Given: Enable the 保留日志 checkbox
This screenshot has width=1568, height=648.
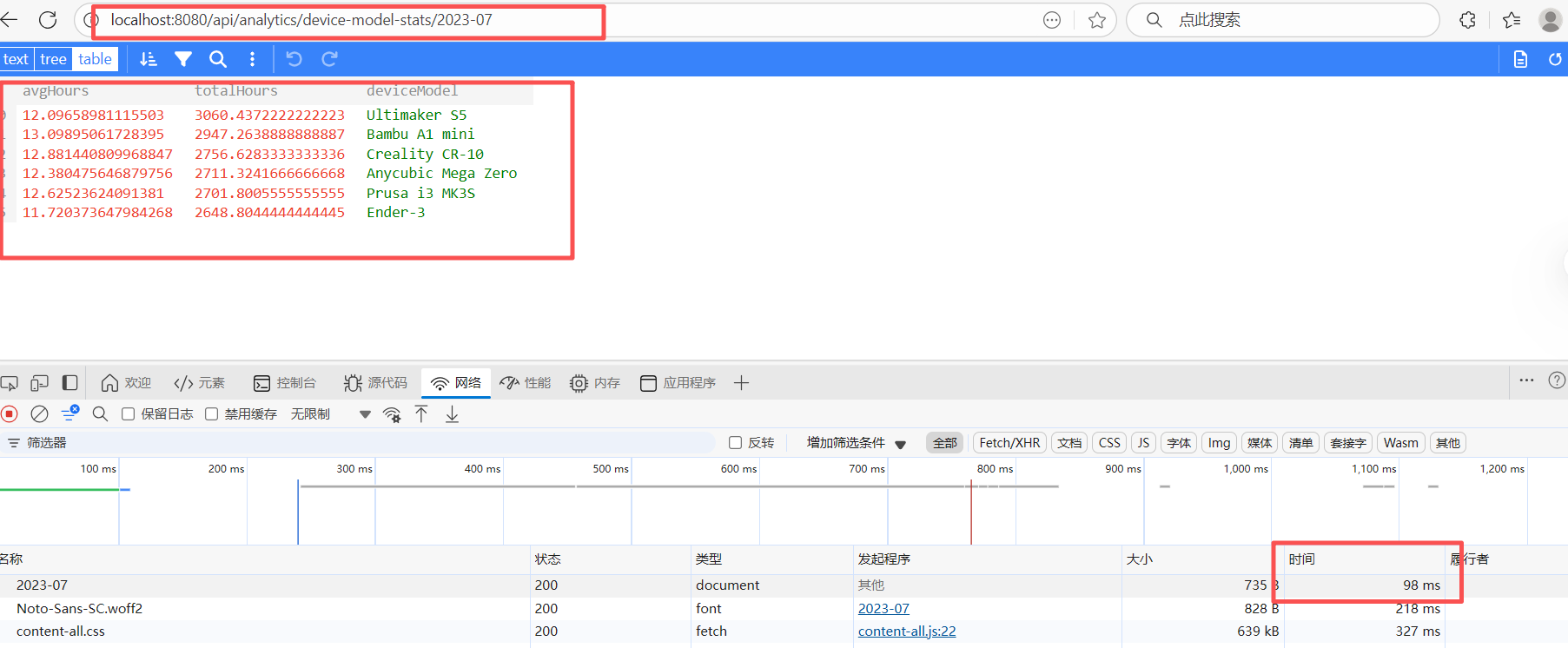Looking at the screenshot, I should [x=128, y=414].
